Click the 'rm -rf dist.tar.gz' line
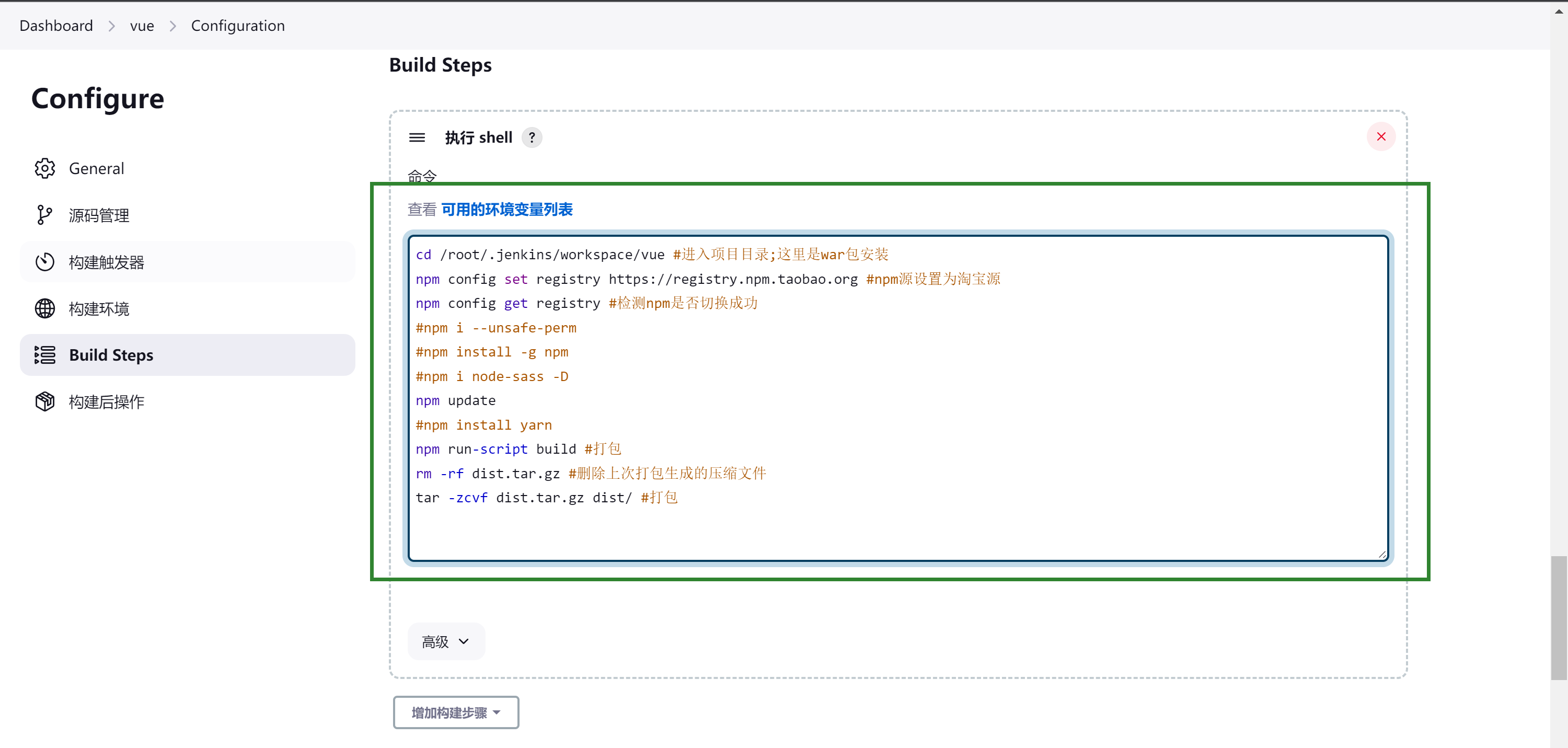 click(x=591, y=474)
